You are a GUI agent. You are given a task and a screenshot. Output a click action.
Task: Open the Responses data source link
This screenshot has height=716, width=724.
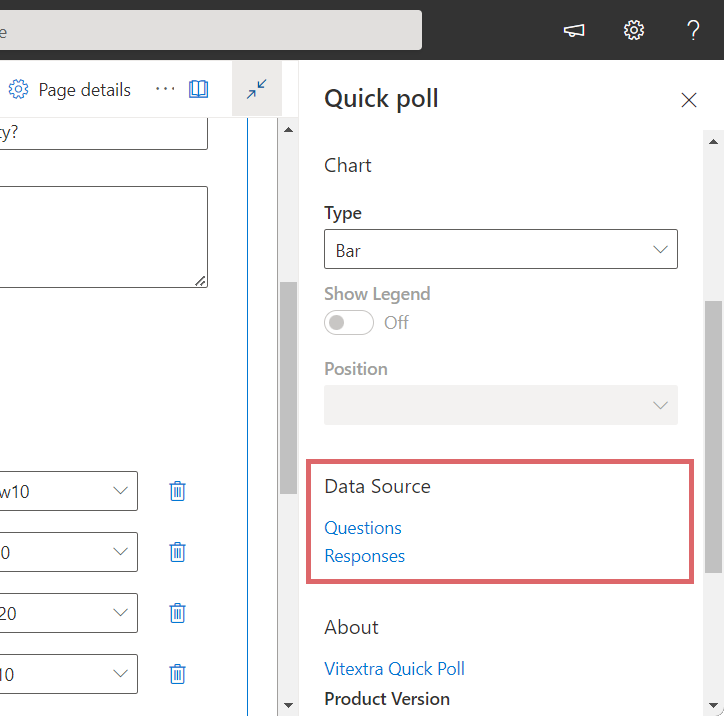click(x=364, y=556)
